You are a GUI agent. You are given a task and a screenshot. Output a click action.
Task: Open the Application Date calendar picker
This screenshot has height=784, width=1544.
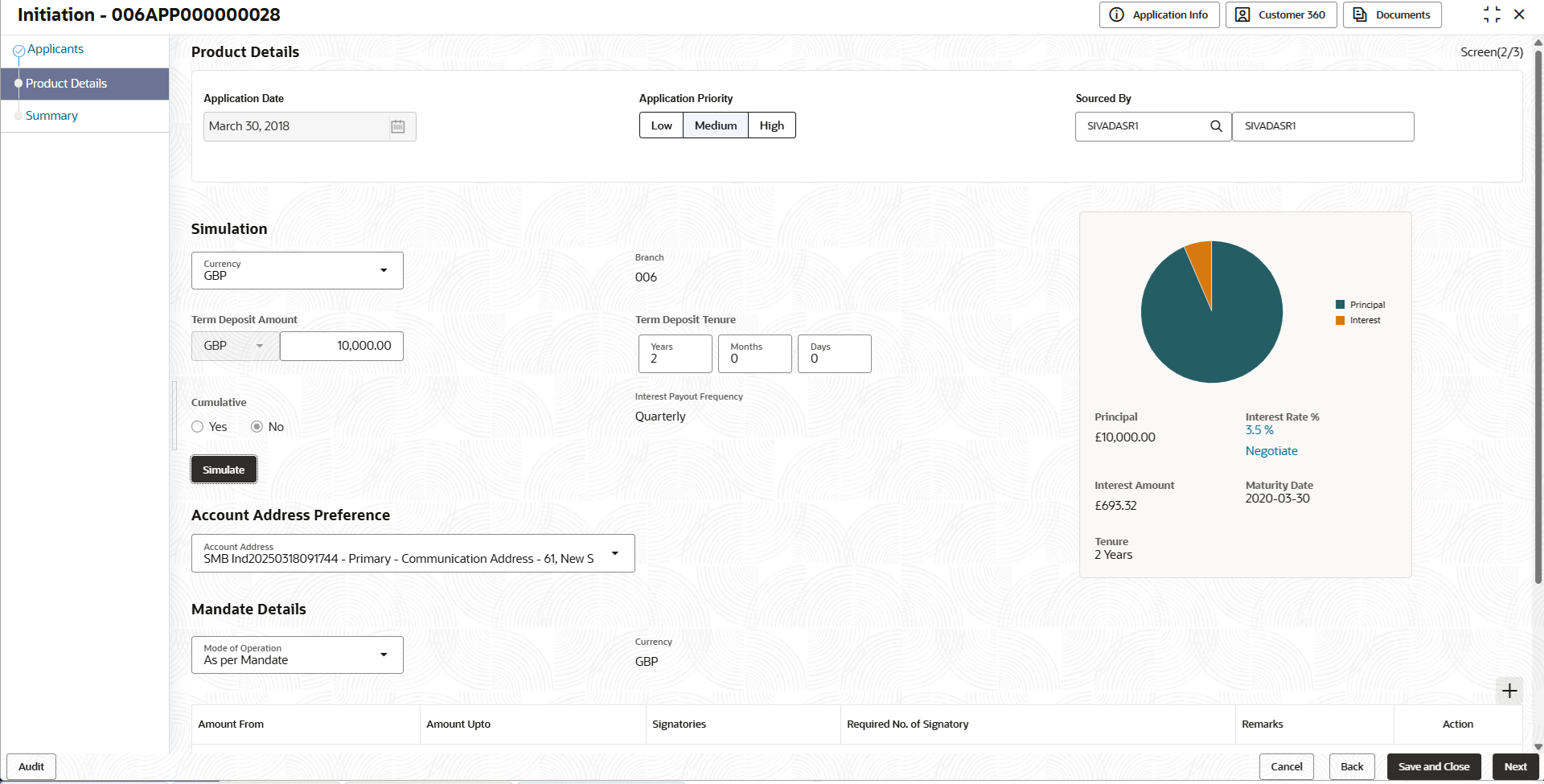pos(398,126)
